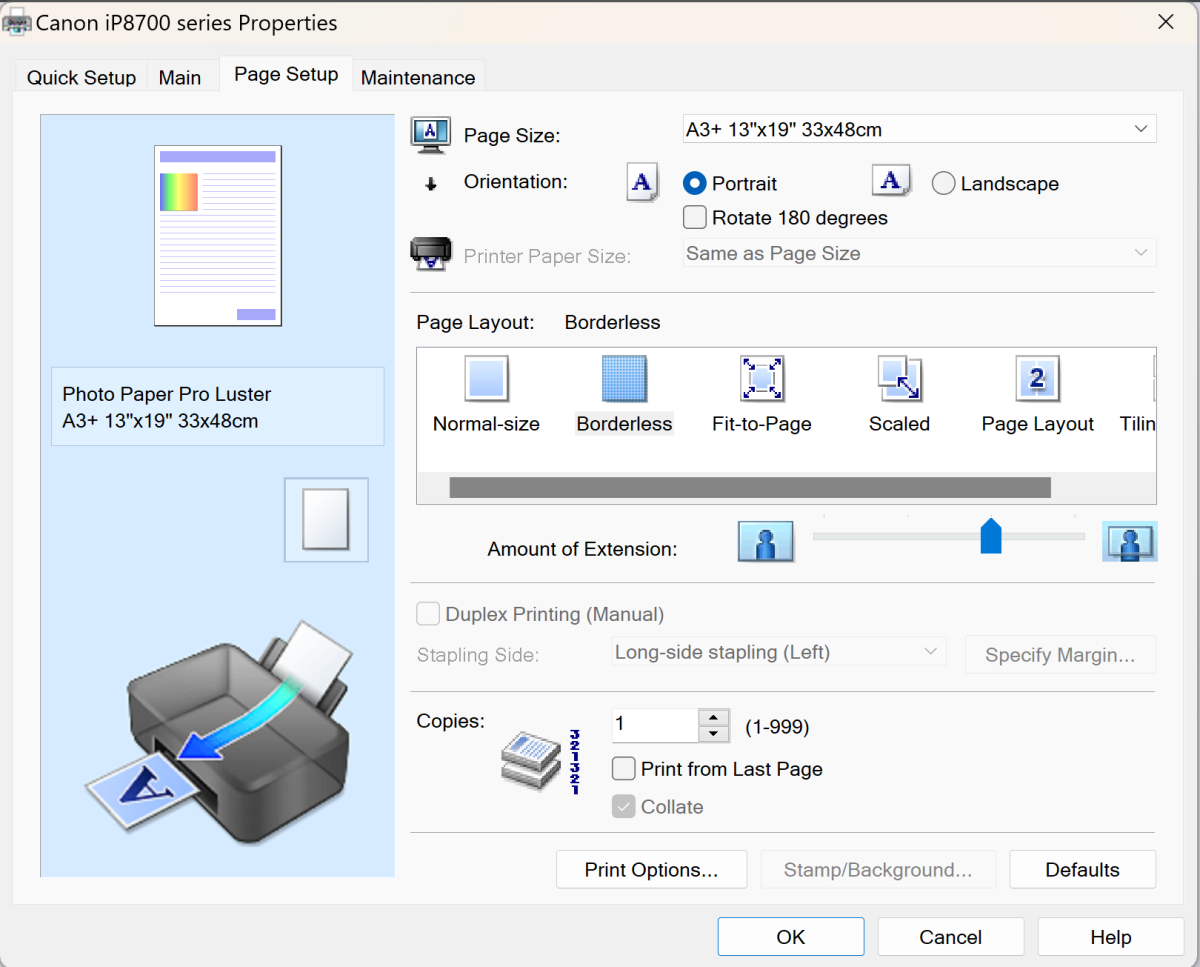Viewport: 1200px width, 967px height.
Task: Click the maximum extension icon right of slider
Action: [x=1129, y=541]
